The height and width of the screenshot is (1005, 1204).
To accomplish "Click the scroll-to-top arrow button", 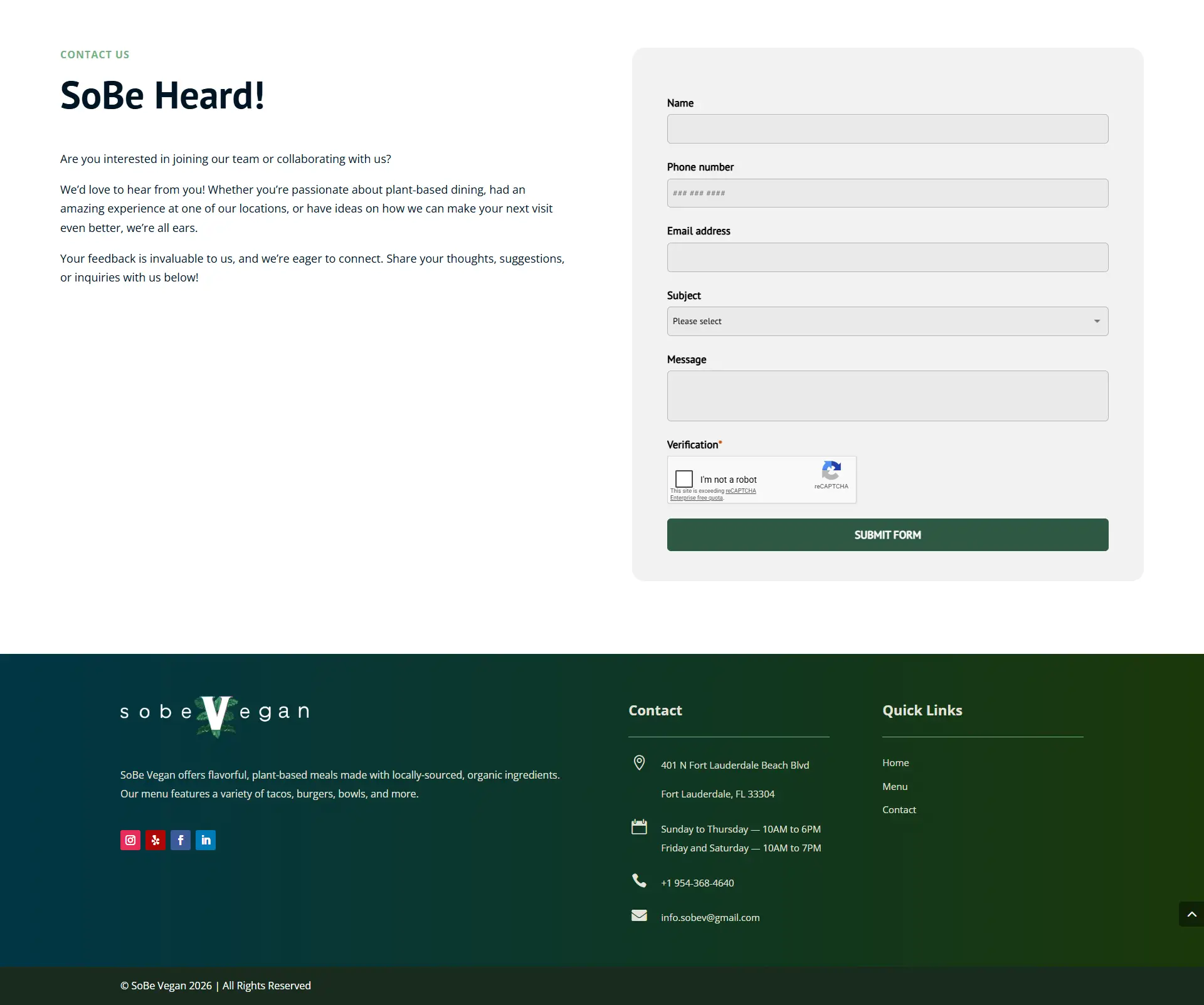I will (1191, 914).
